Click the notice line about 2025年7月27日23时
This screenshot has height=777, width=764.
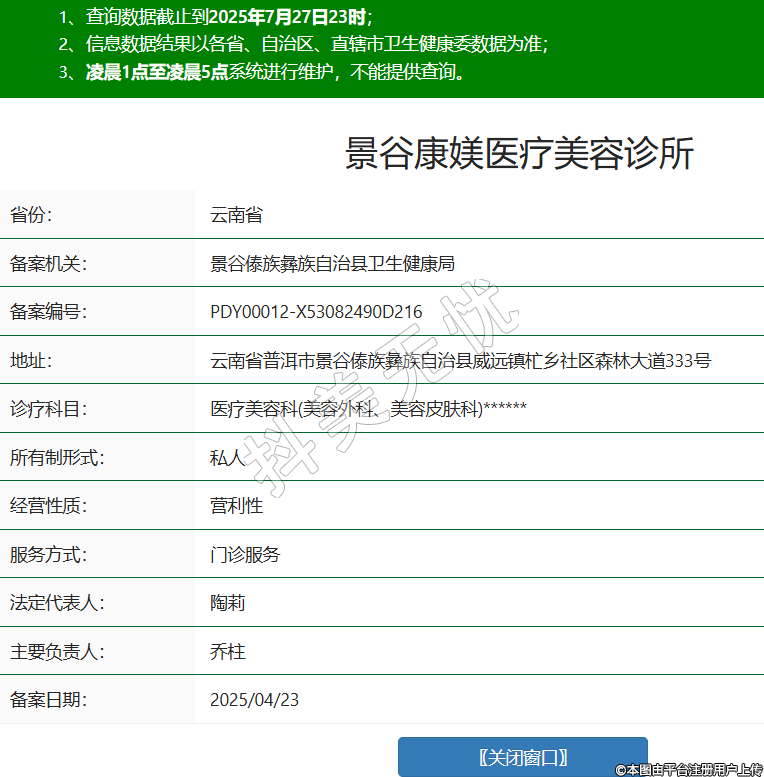pyautogui.click(x=215, y=17)
